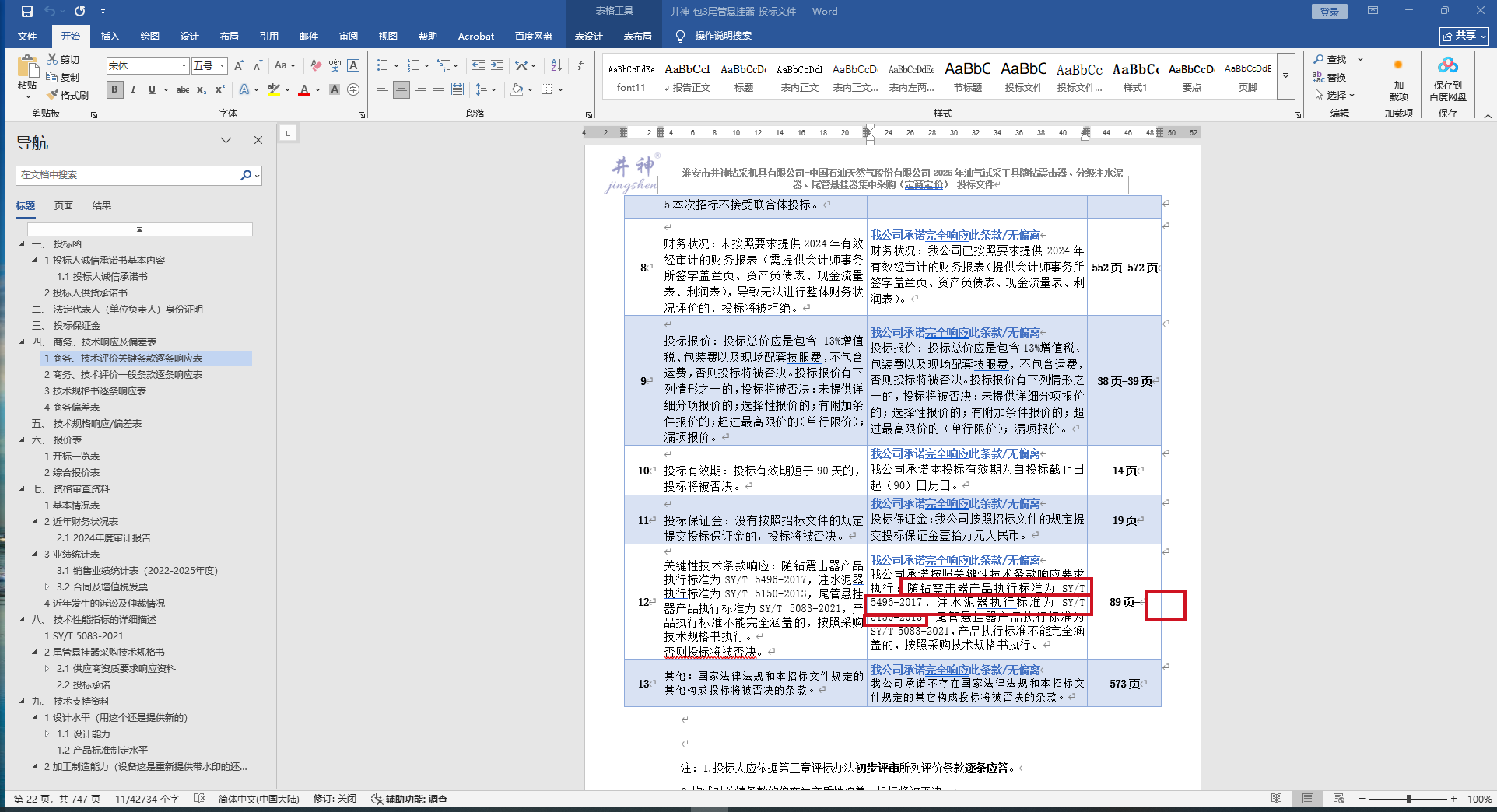This screenshot has height=812, width=1497.
Task: Click the 登录 (Sign in) button
Action: 1329,12
